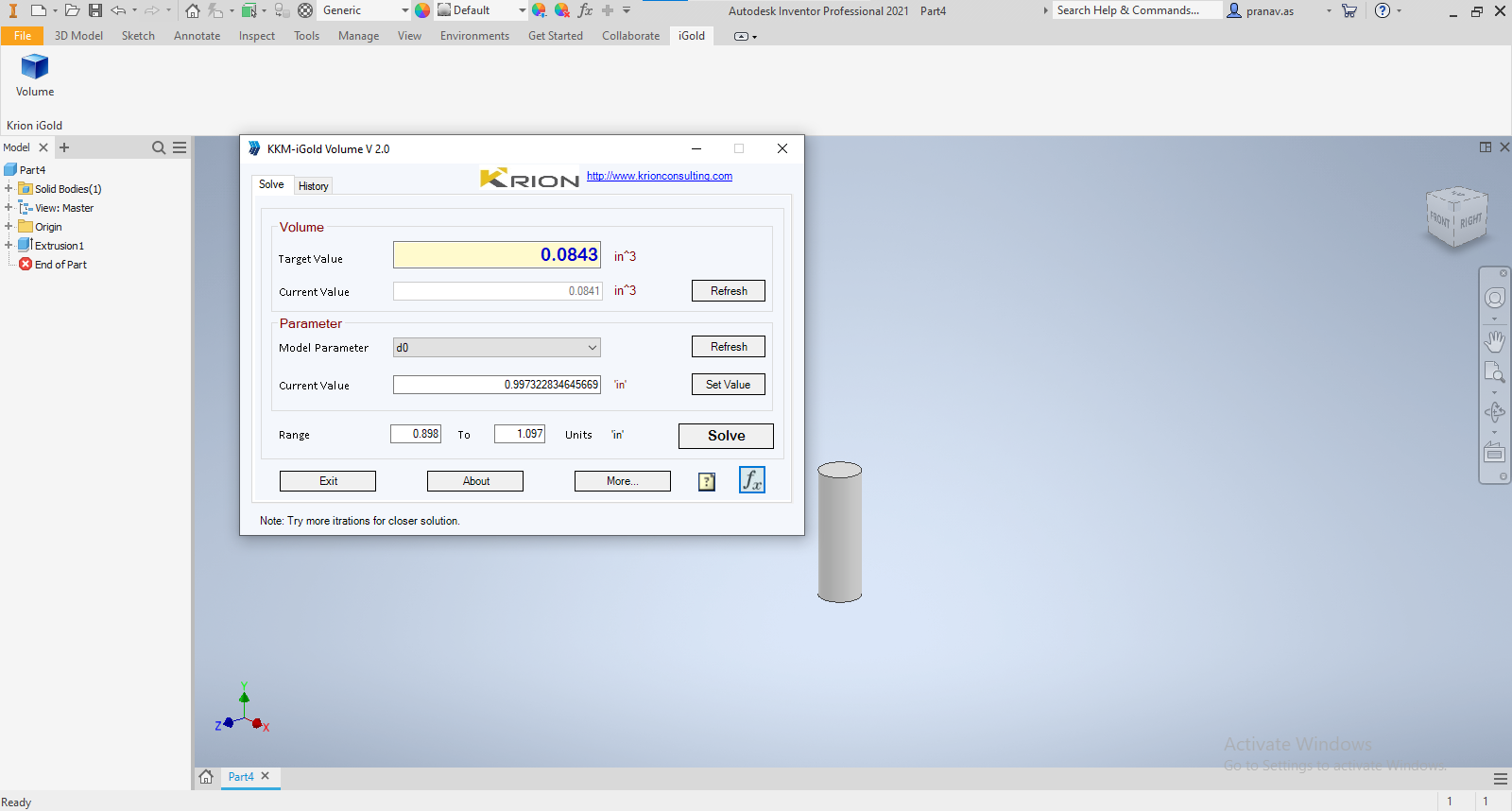Refresh the Volume current value
Screen dimensions: 1512x811
(729, 291)
